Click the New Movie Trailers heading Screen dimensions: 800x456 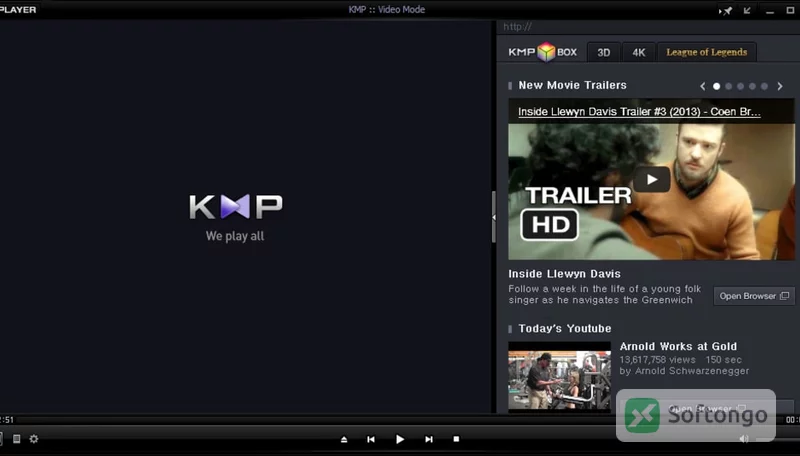572,85
